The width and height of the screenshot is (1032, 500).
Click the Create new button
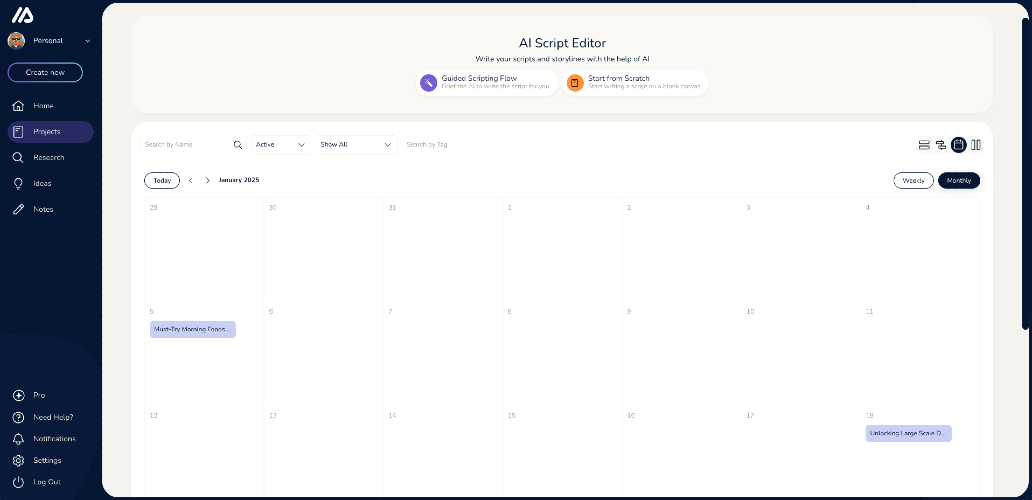(45, 72)
